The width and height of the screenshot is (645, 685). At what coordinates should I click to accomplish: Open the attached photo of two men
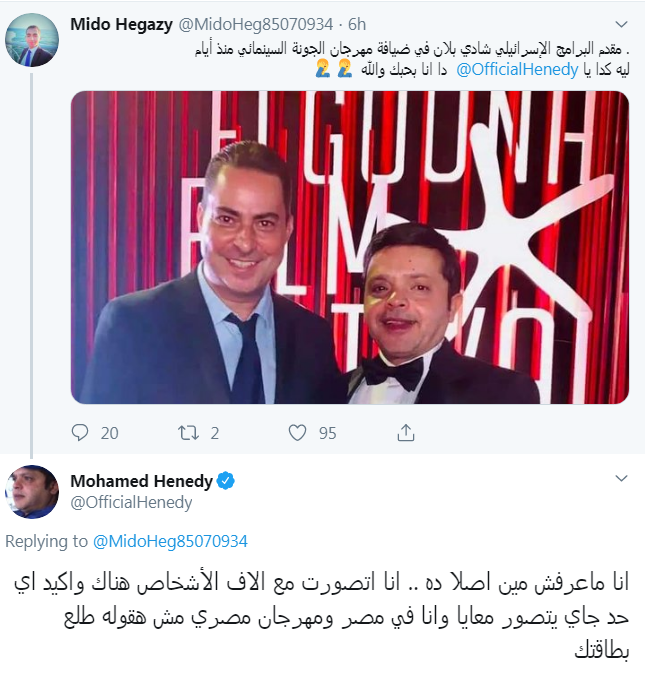349,247
